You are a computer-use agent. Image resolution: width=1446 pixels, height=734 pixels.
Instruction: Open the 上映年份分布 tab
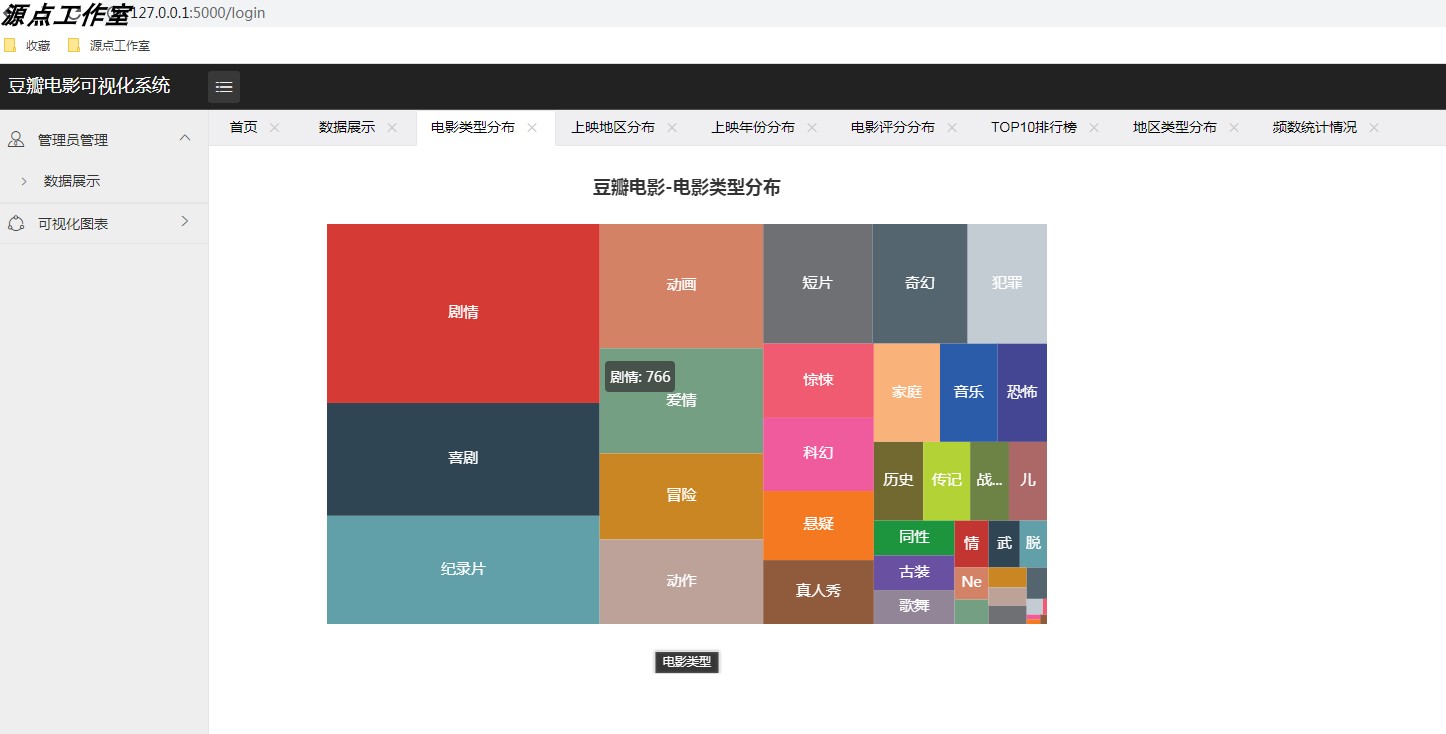(753, 127)
